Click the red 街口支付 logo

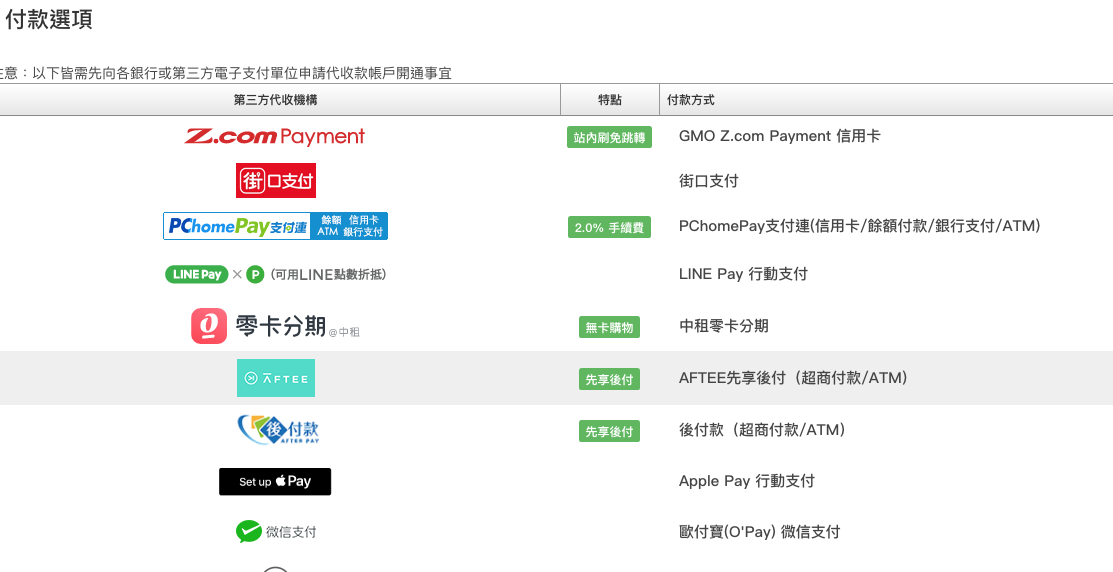click(x=275, y=180)
